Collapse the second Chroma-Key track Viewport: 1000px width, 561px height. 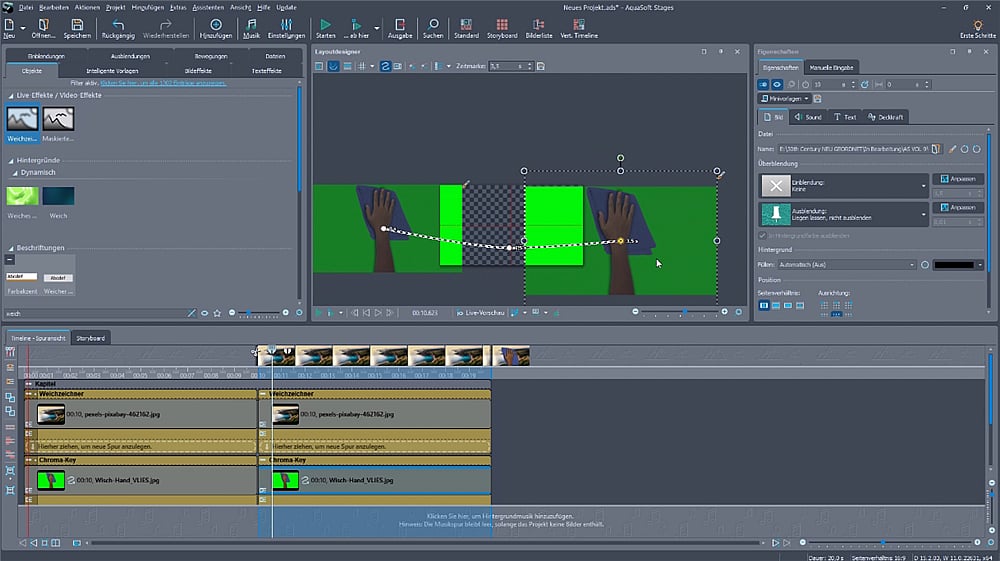click(264, 460)
